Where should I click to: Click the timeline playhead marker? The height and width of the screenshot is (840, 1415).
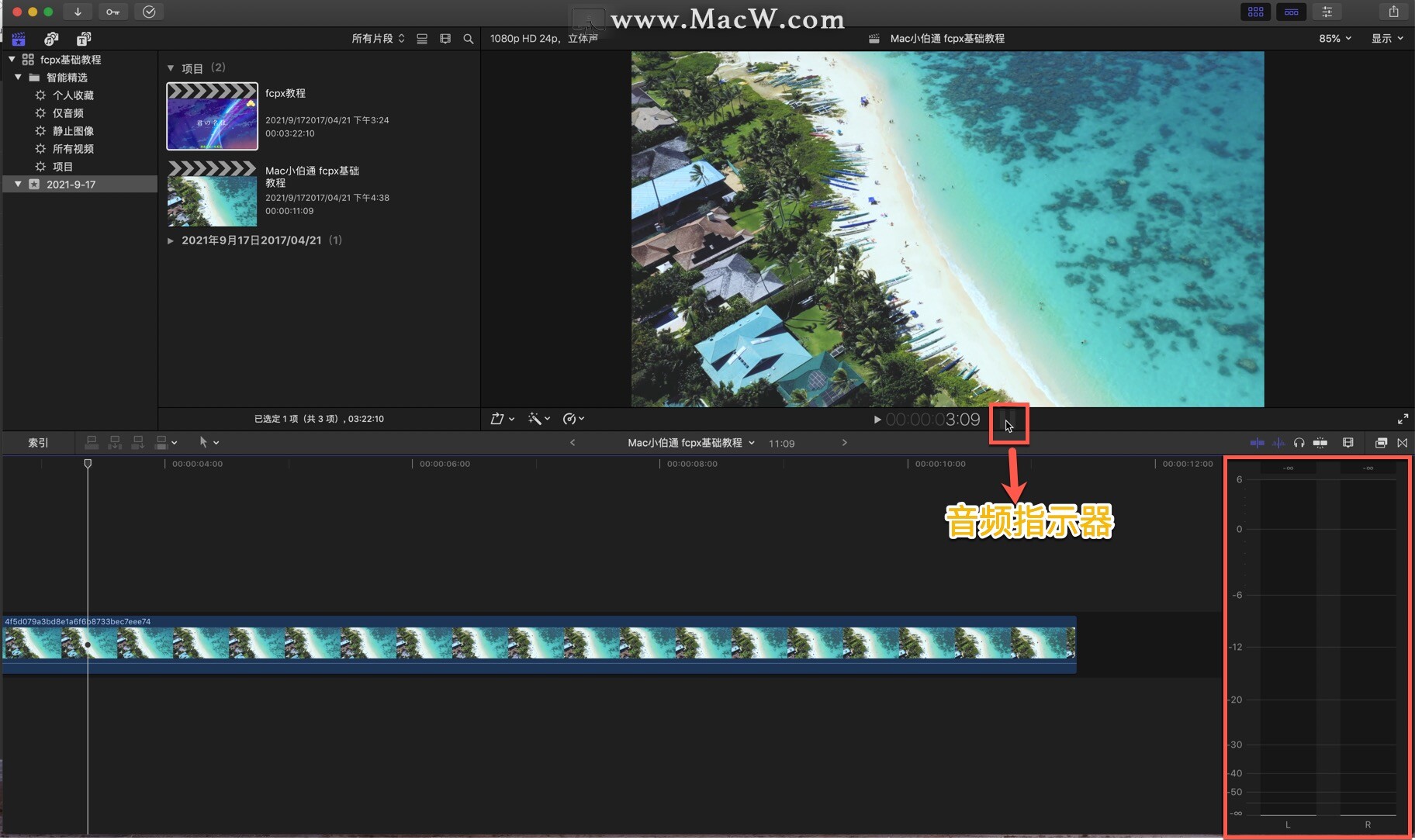point(88,464)
